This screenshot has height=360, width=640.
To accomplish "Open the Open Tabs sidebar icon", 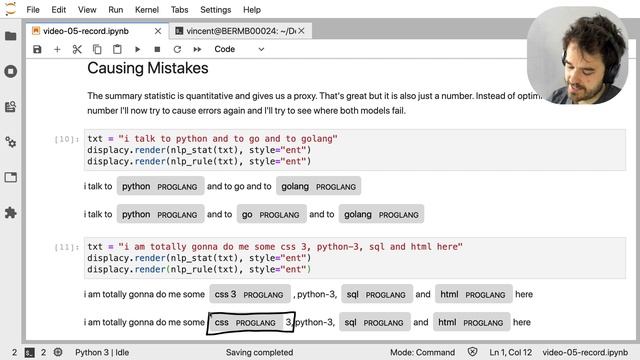I will tap(11, 177).
